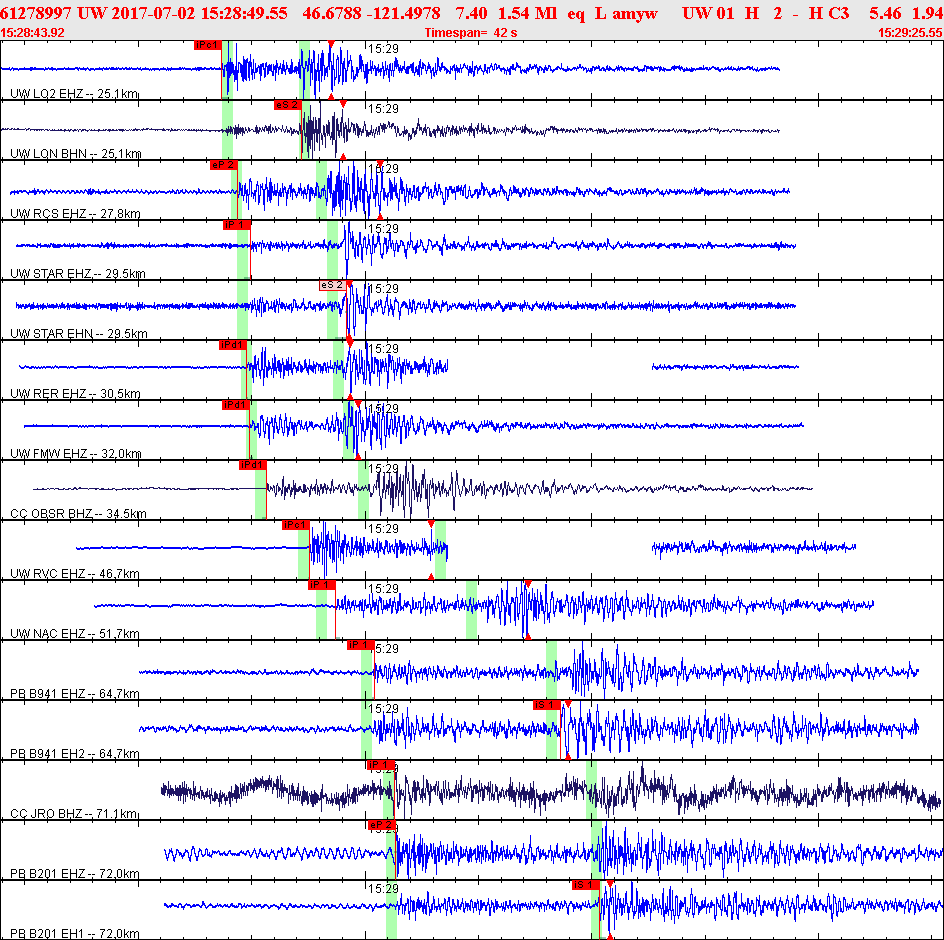Click the event ID '61278997' in the header
Image resolution: width=944 pixels, height=940 pixels.
pyautogui.click(x=36, y=13)
